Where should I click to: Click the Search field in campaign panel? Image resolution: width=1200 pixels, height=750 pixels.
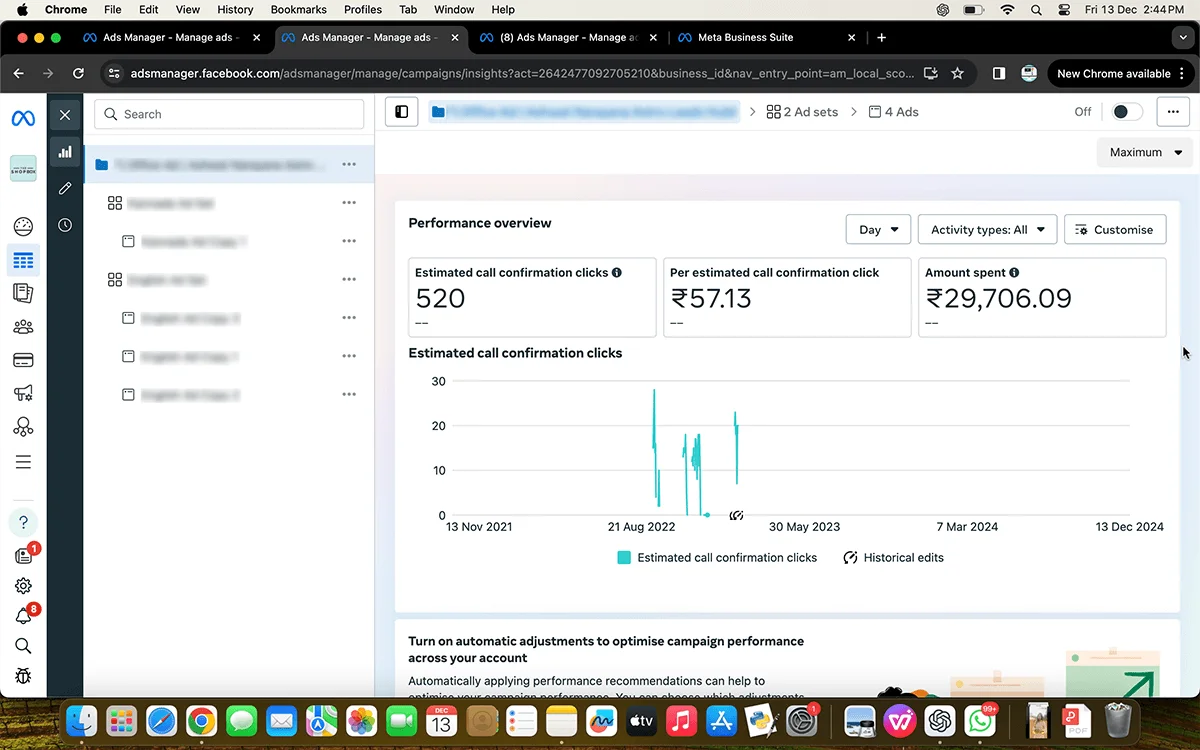coord(229,114)
